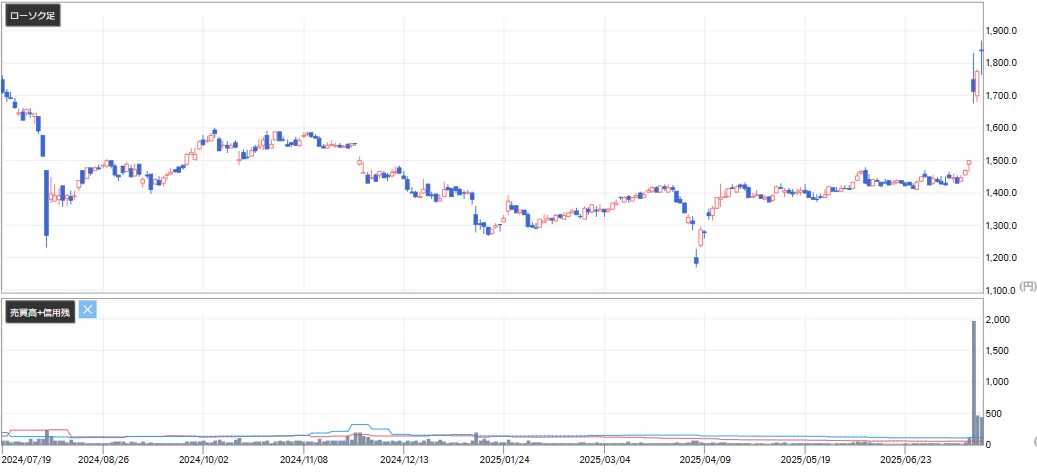Click the 2025/04/09 date label
The height and width of the screenshot is (473, 1037).
704,458
